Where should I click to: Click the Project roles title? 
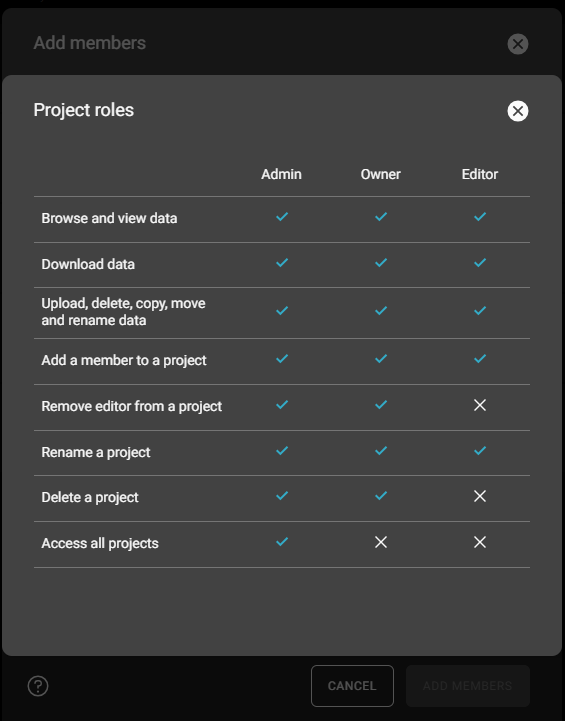pos(84,110)
